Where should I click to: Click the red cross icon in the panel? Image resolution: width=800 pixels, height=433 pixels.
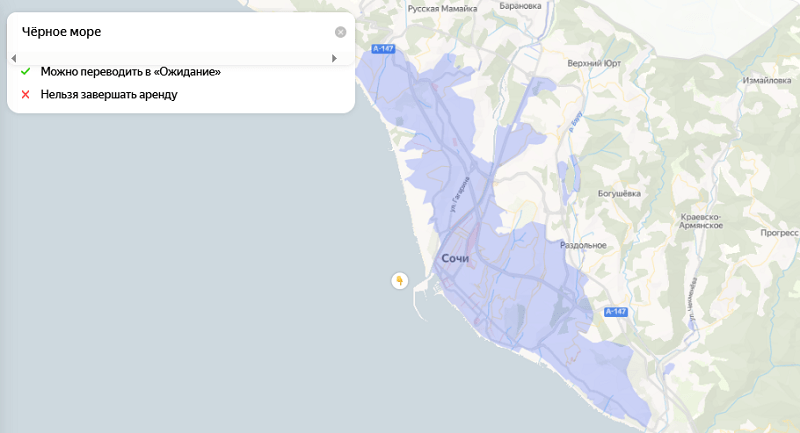pos(26,95)
